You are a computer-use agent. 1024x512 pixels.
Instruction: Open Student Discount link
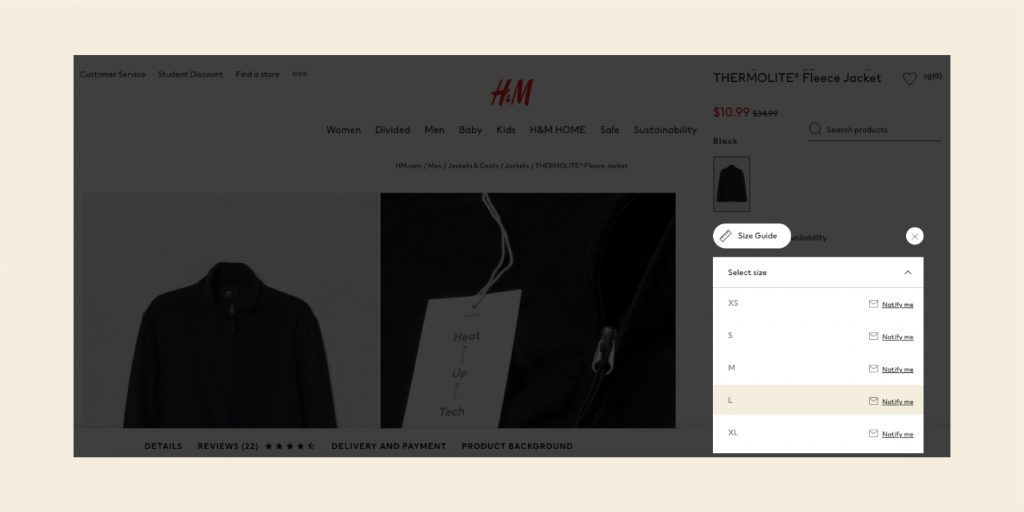[190, 74]
